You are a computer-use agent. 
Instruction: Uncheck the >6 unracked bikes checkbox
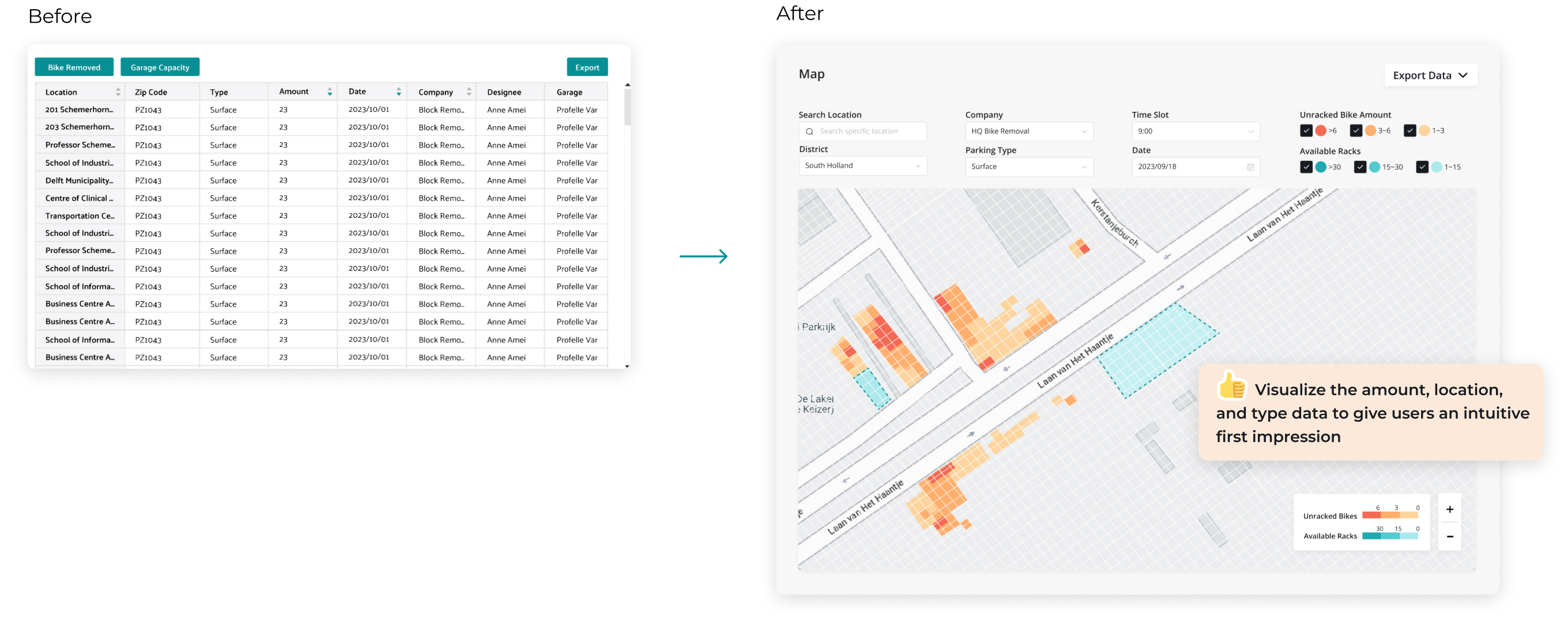click(x=1306, y=131)
